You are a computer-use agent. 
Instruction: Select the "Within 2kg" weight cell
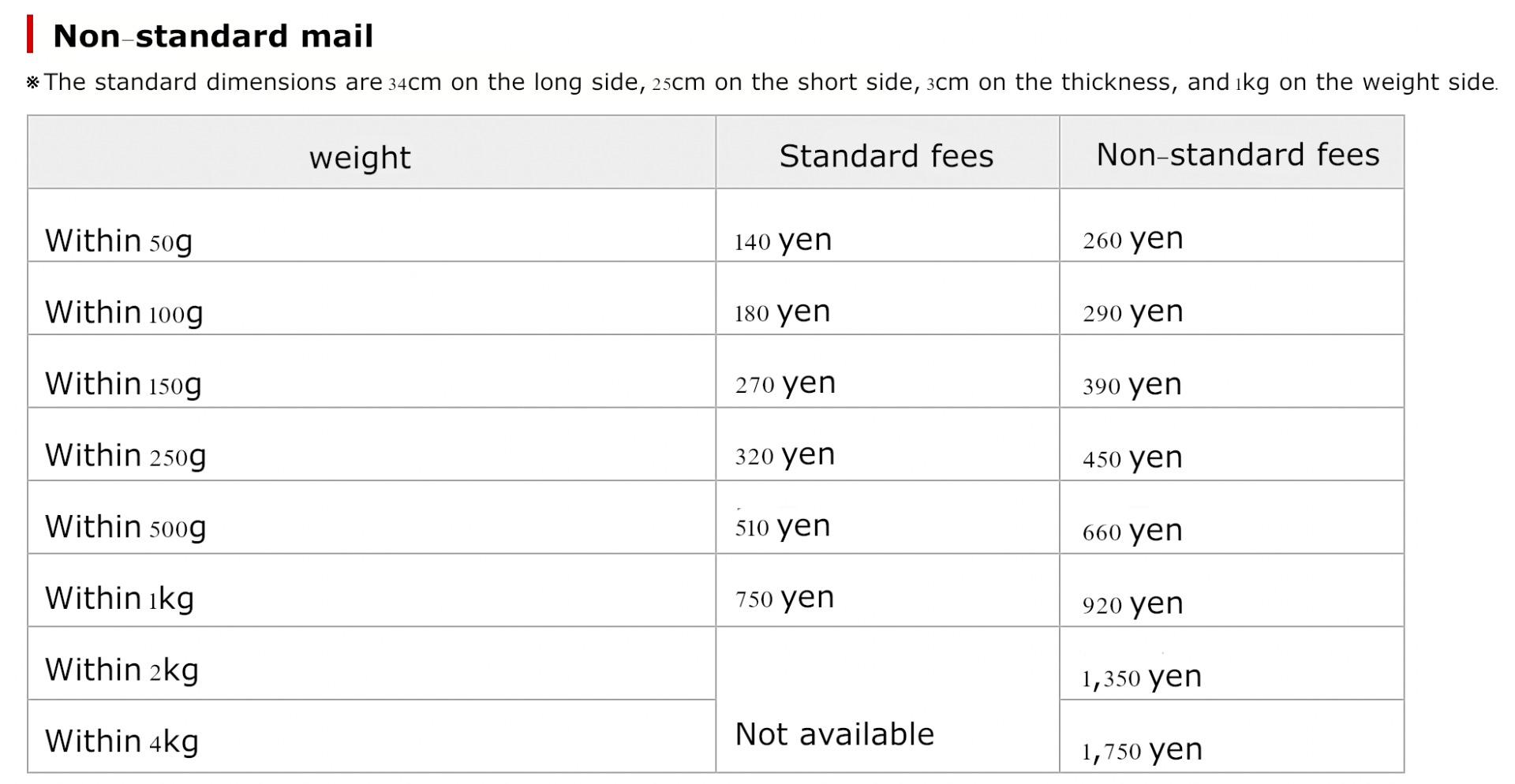pyautogui.click(x=122, y=670)
